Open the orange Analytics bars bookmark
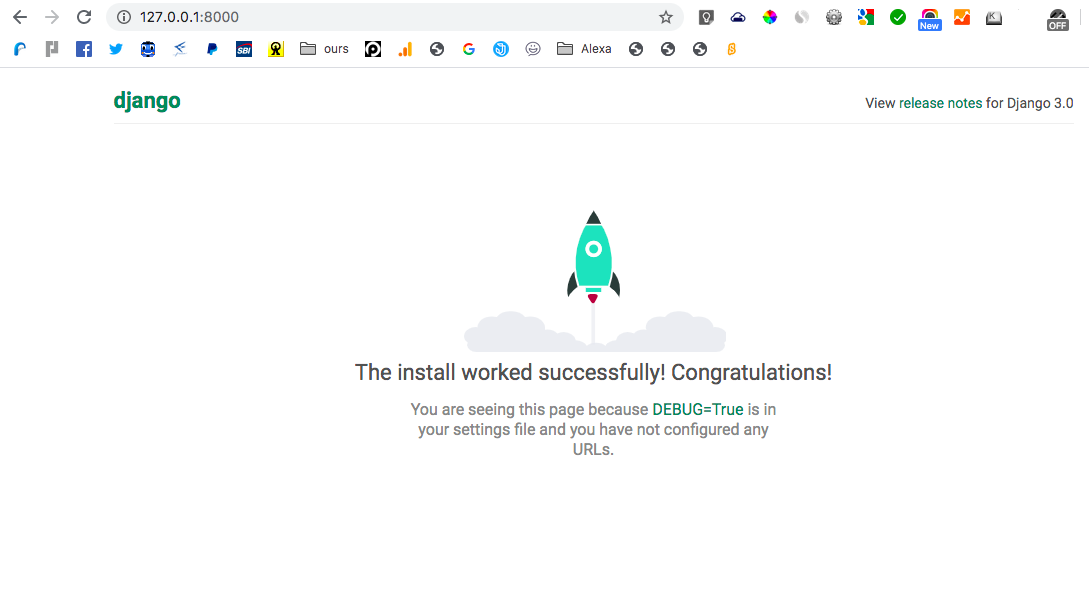The height and width of the screenshot is (589, 1089). [405, 49]
